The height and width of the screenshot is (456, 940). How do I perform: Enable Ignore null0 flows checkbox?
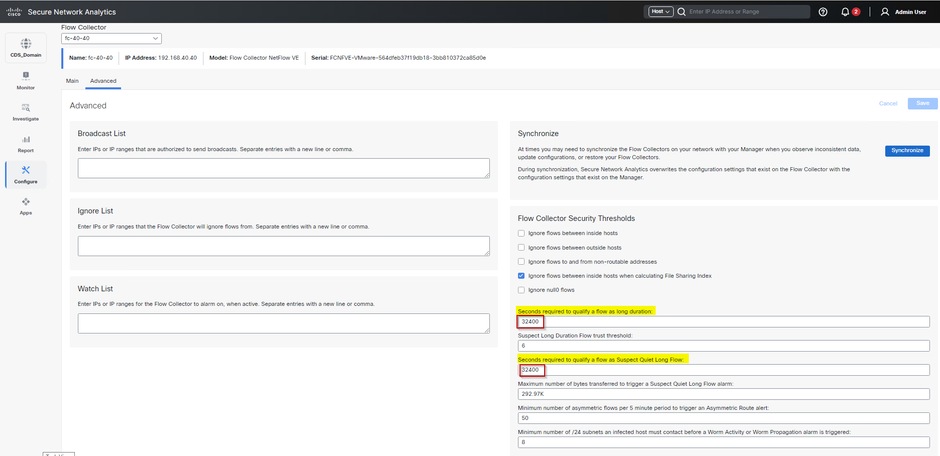pos(522,290)
